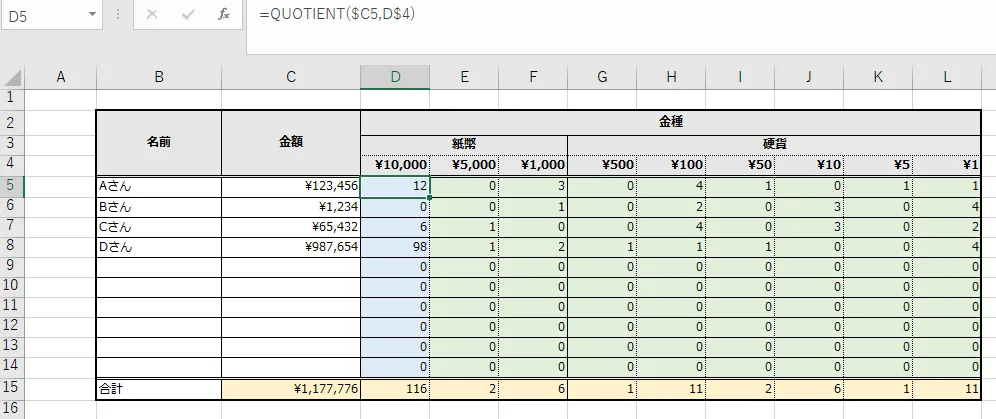The width and height of the screenshot is (996, 419).
Task: Select the ¥10,000 total cell showing 116
Action: [x=395, y=389]
